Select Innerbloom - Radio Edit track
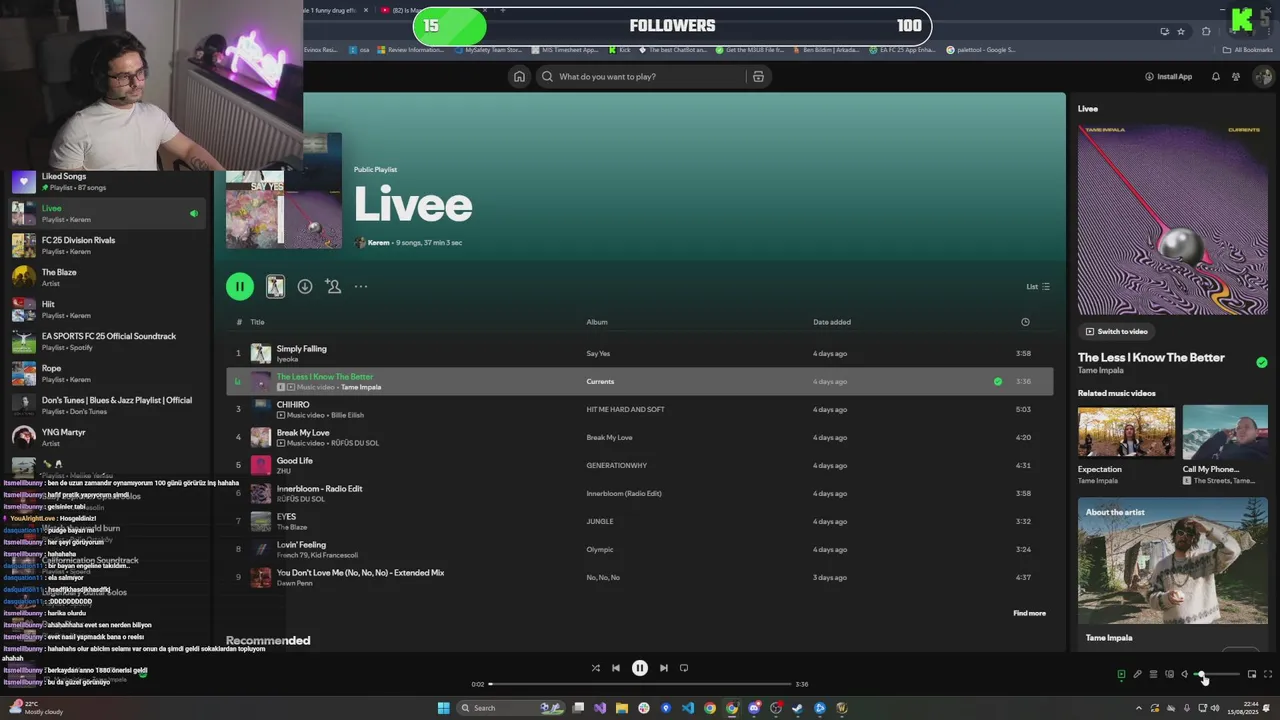This screenshot has width=1280, height=720. click(639, 493)
